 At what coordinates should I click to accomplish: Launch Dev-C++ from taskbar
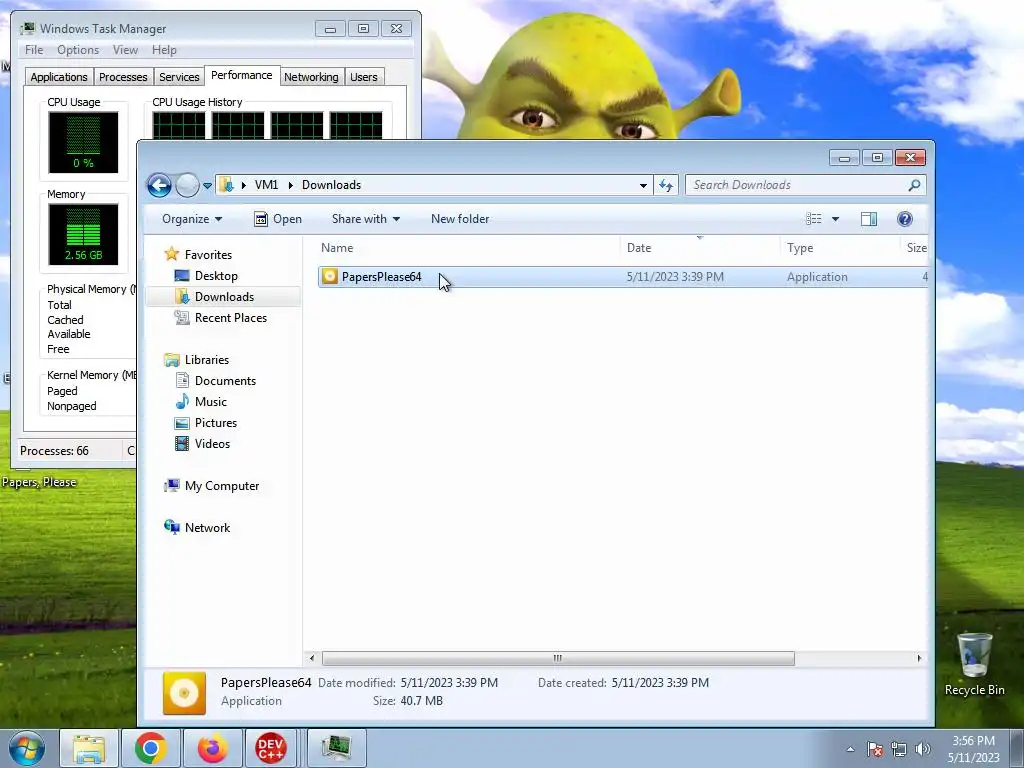270,748
